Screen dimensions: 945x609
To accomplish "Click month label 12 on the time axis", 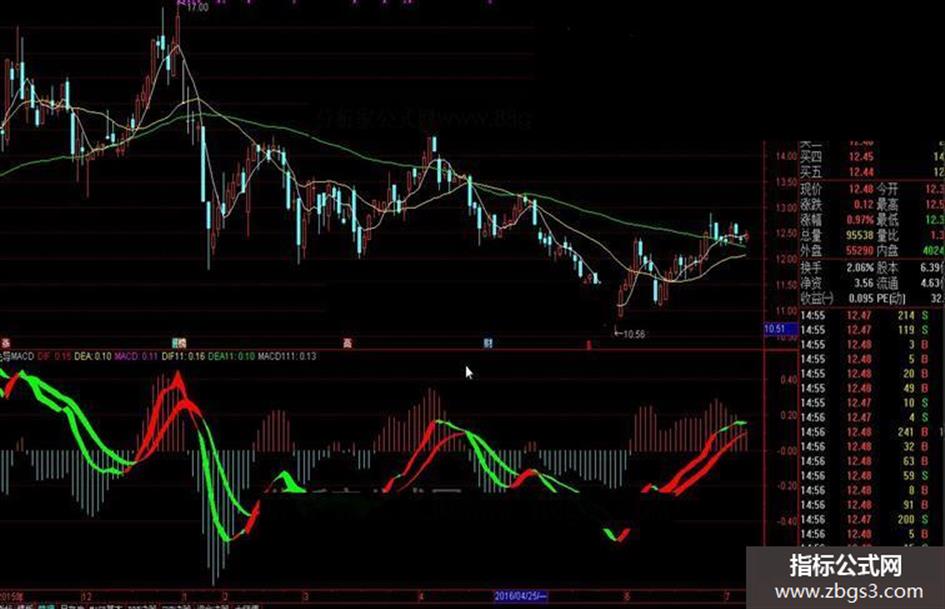I will 87,597.
